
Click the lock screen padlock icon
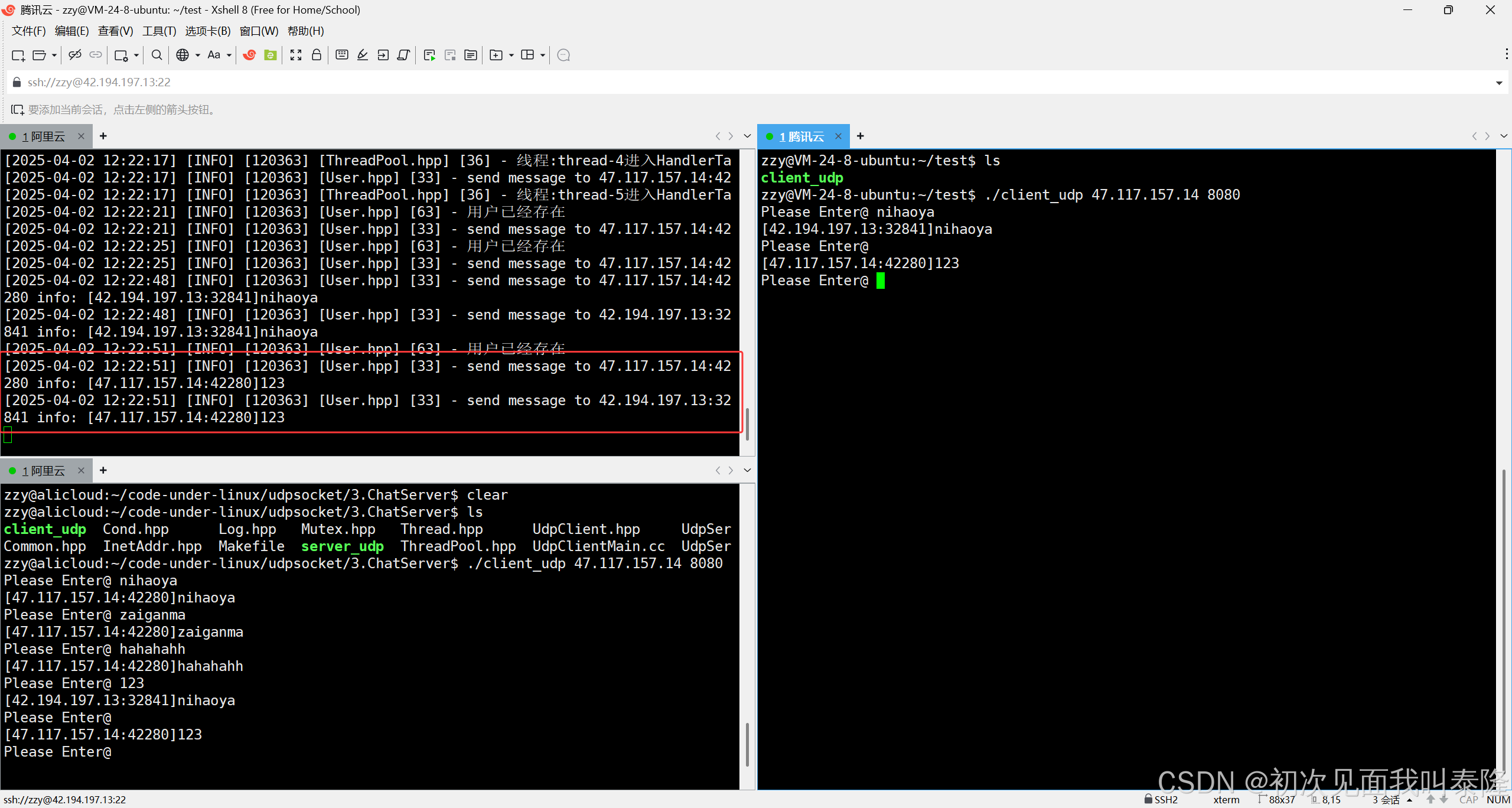click(x=317, y=55)
